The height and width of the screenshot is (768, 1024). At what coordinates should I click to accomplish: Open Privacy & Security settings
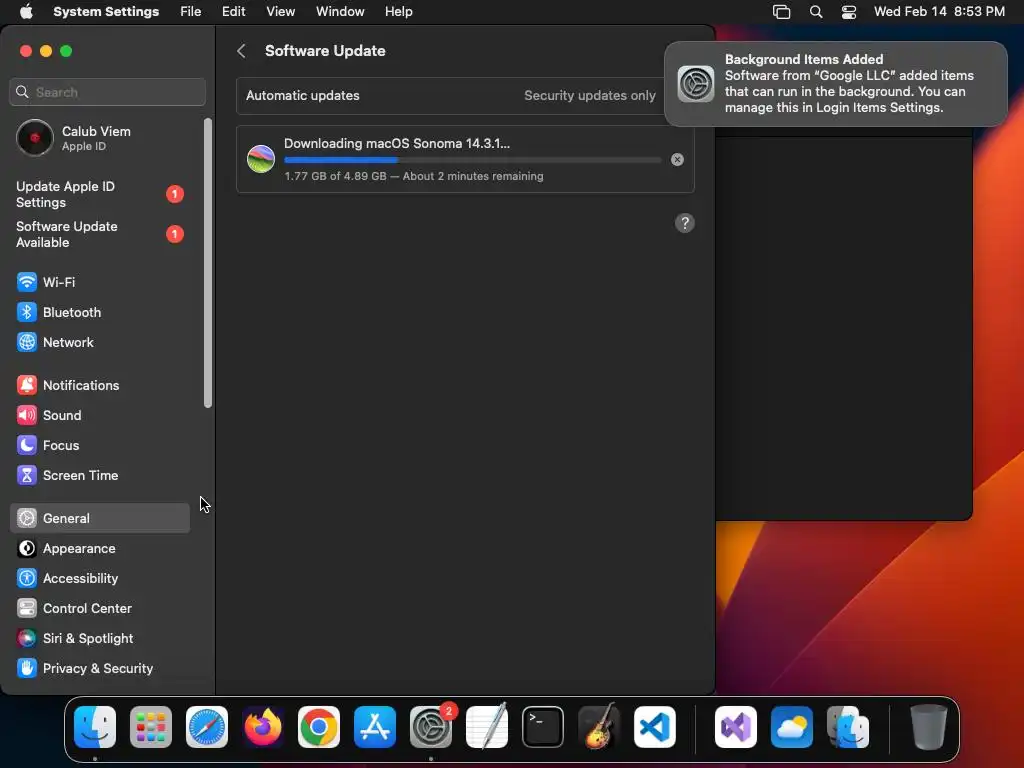click(100, 669)
